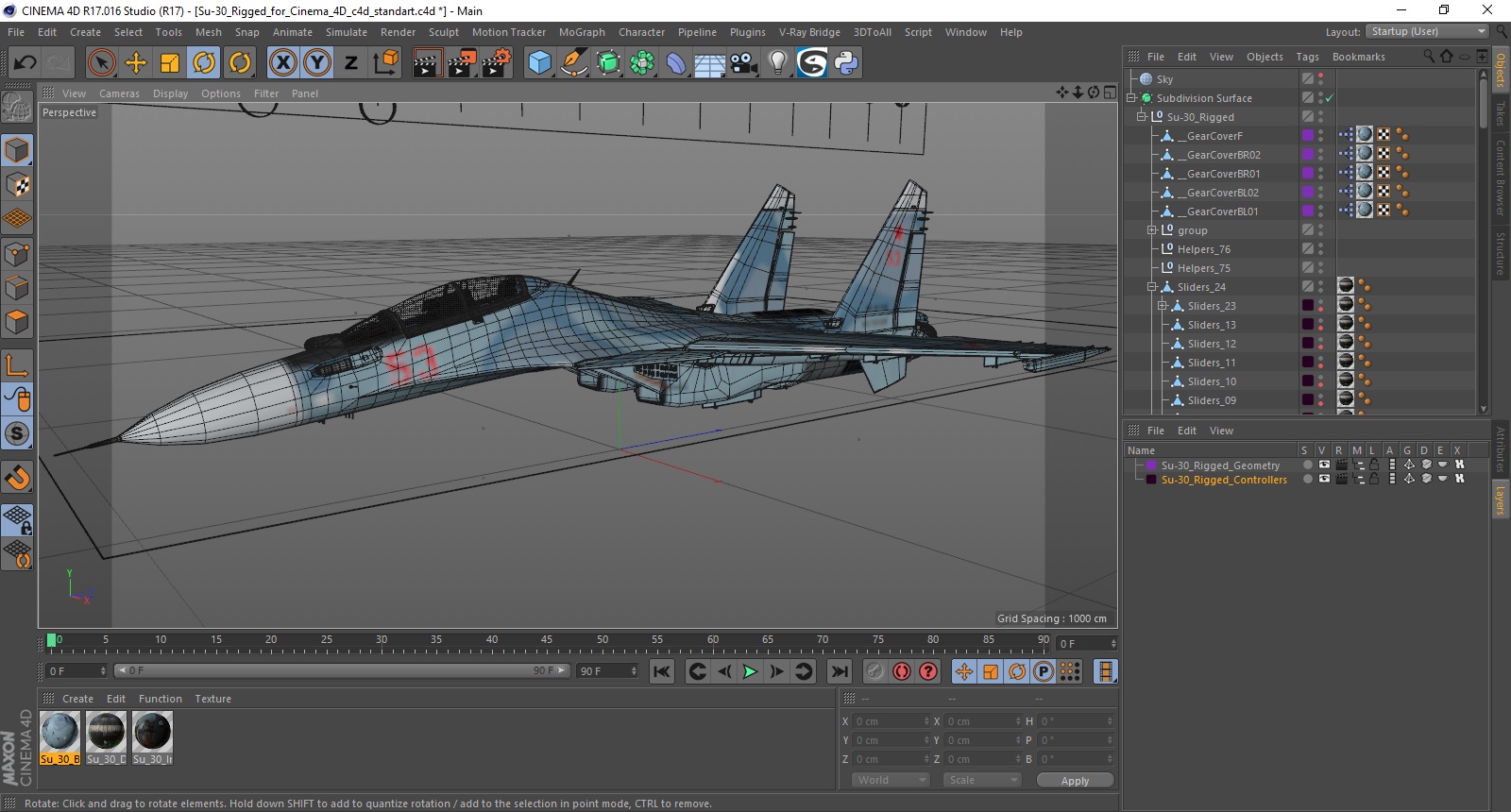Screen dimensions: 1511x812
Task: Open viewport Cameras menu
Action: click(119, 93)
